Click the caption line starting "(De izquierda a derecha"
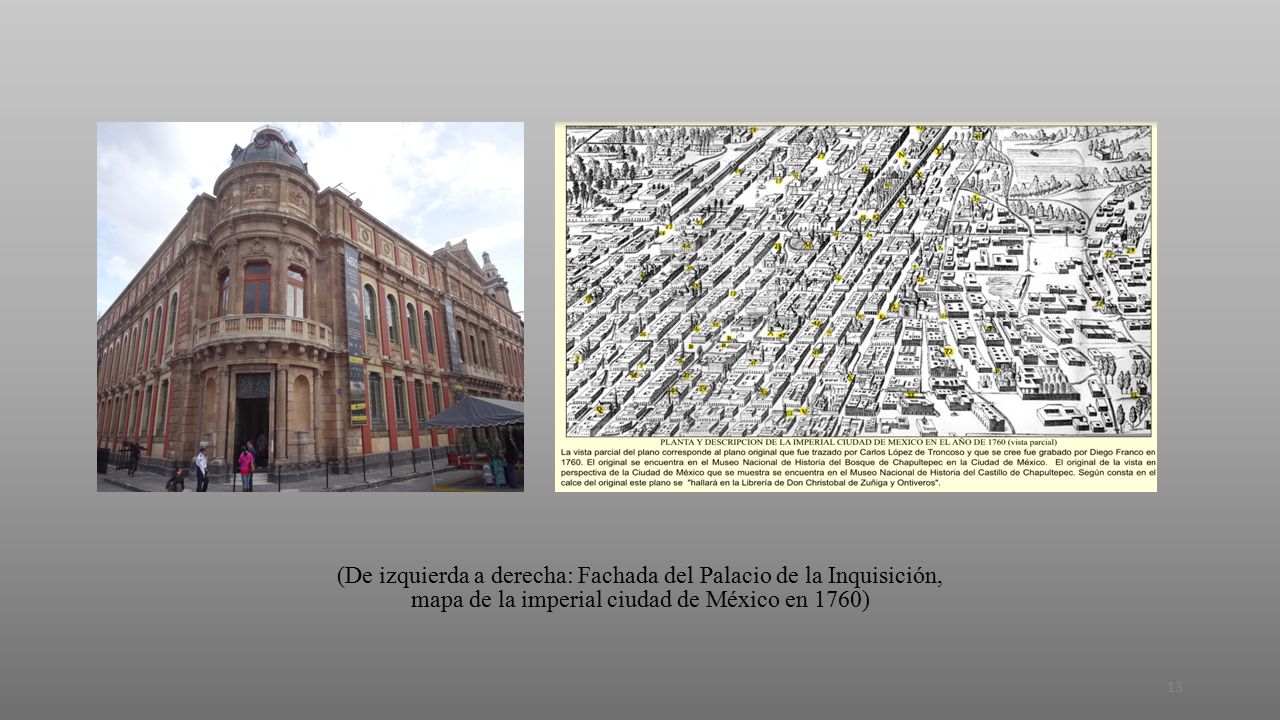Image resolution: width=1280 pixels, height=720 pixels. (x=640, y=577)
